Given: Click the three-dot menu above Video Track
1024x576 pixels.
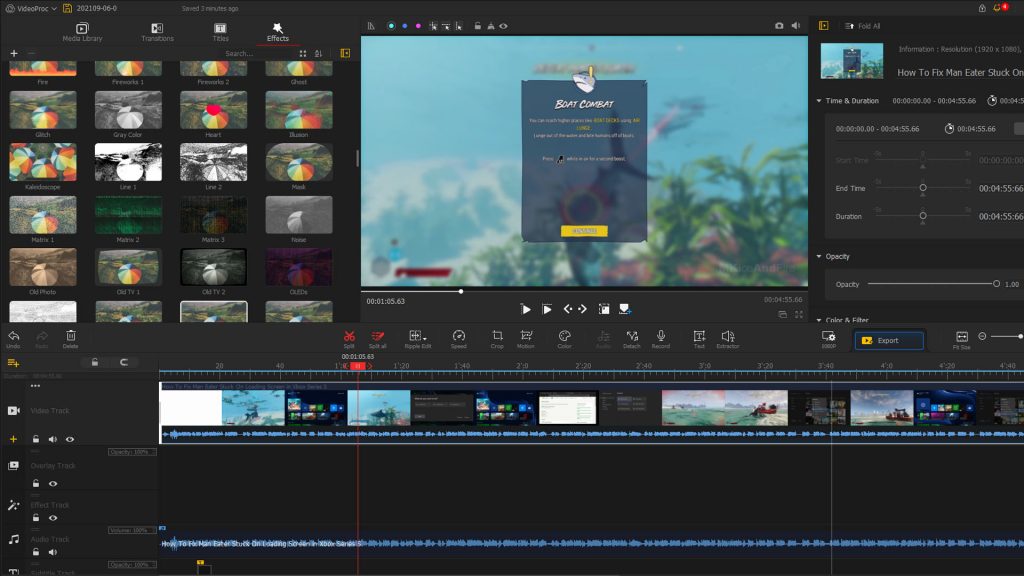Looking at the screenshot, I should [x=35, y=386].
